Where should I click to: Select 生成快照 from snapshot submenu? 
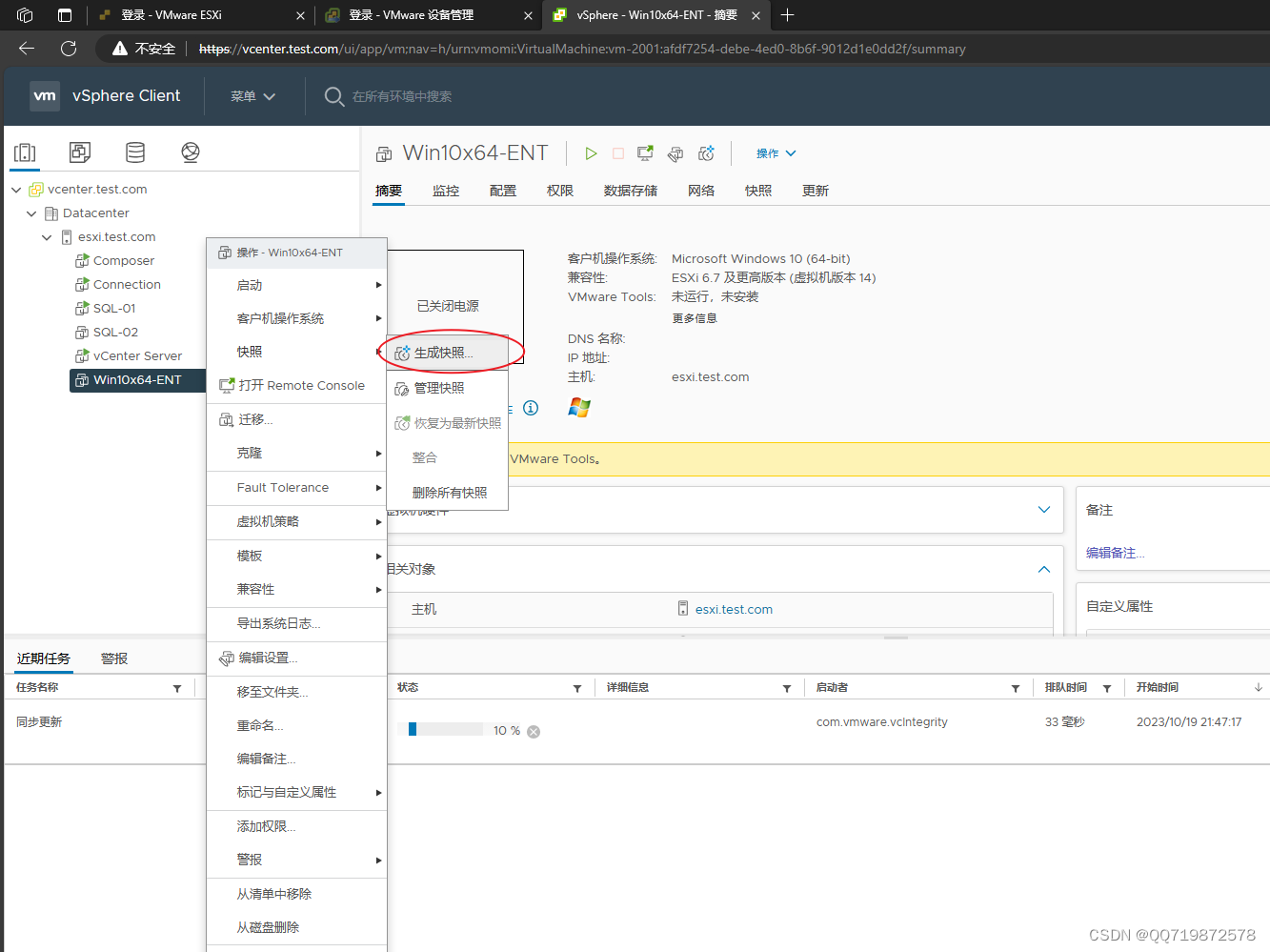447,353
